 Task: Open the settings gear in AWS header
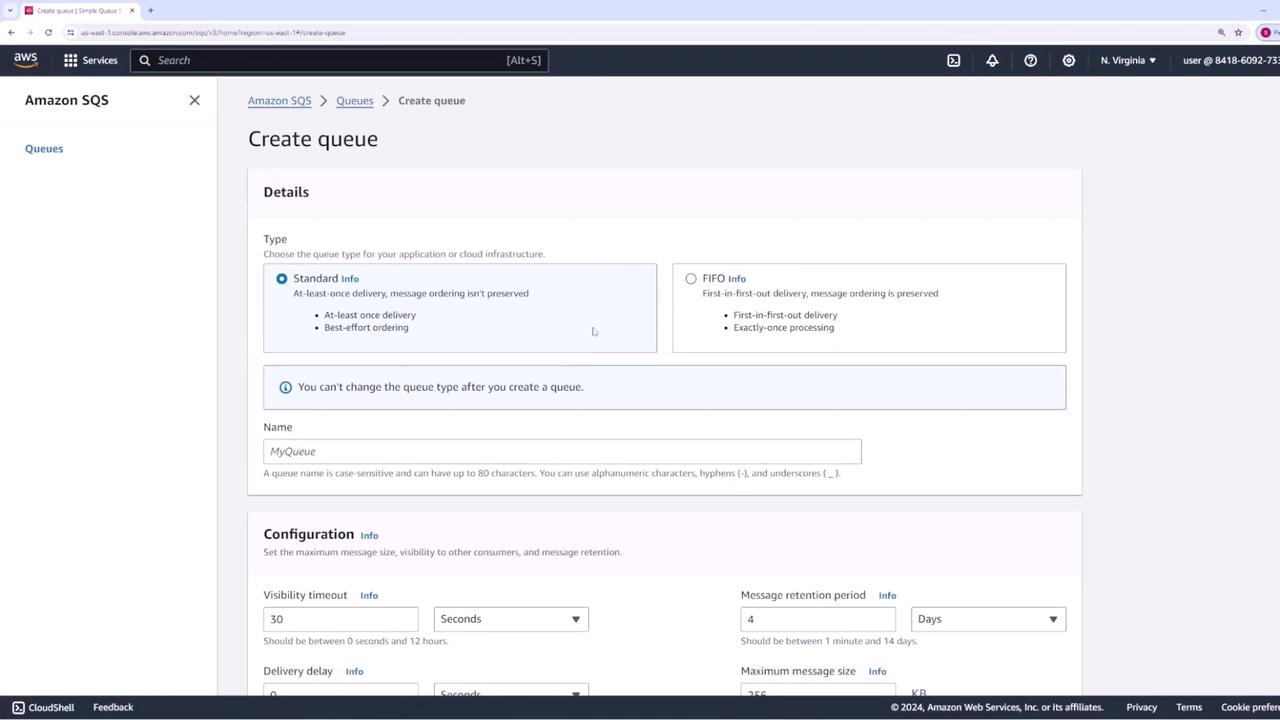click(1068, 60)
